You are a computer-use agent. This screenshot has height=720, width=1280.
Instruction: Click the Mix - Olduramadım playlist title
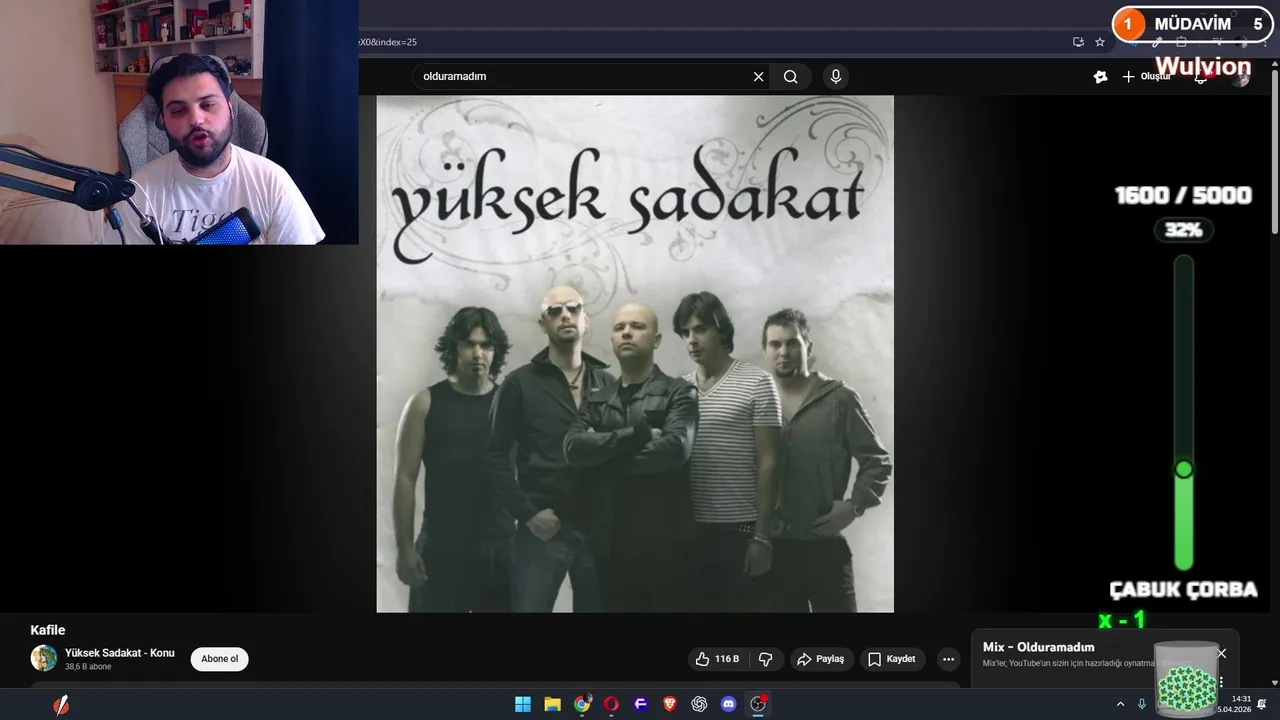(1038, 647)
